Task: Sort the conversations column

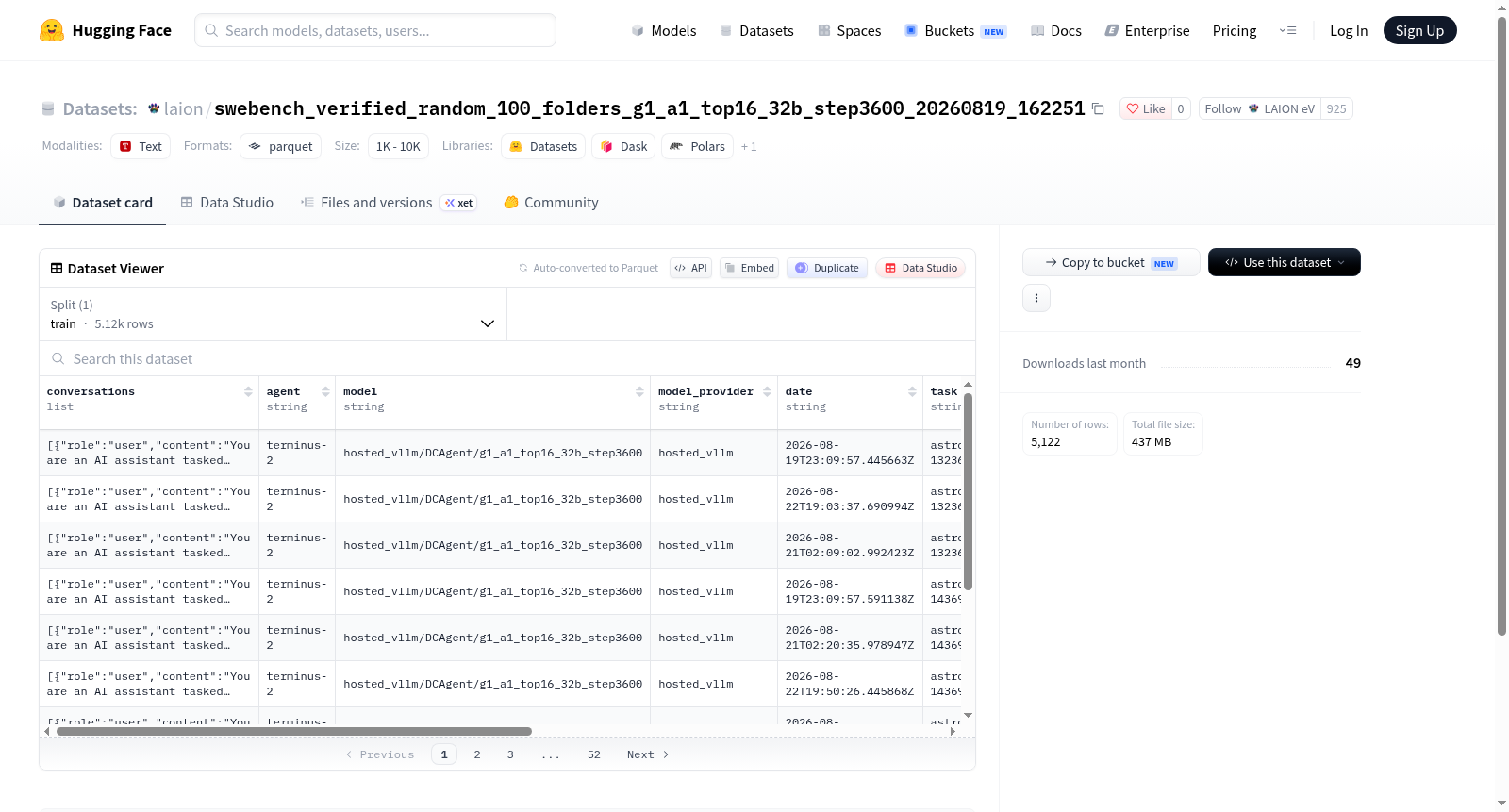Action: [248, 391]
